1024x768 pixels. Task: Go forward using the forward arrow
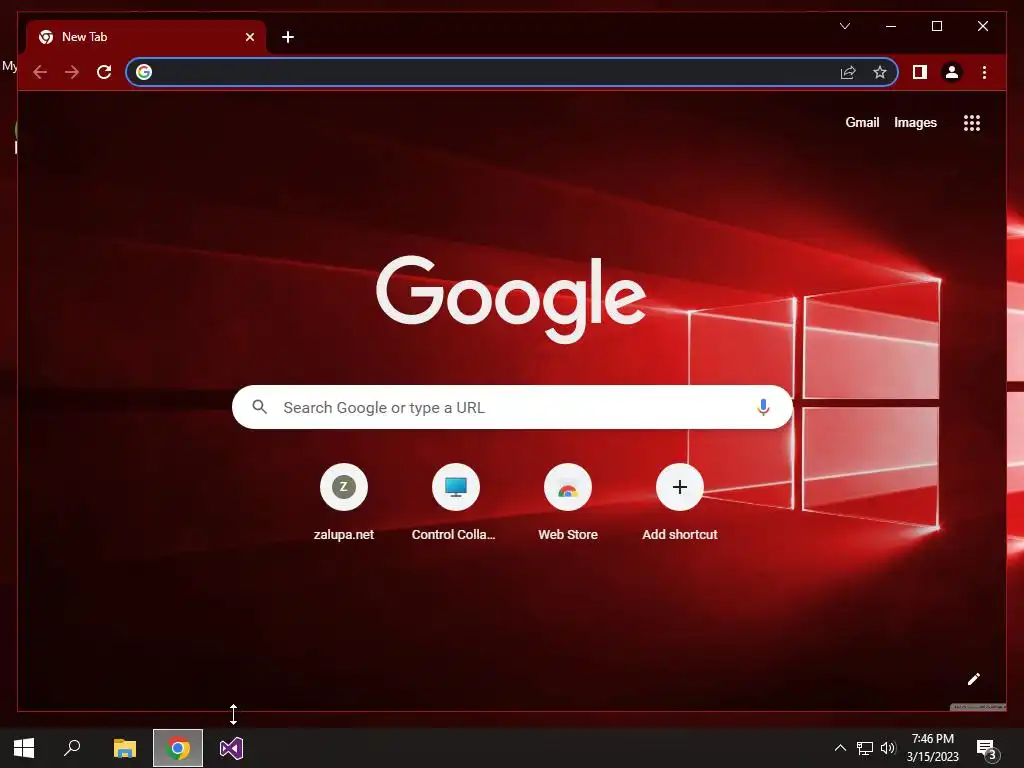tap(72, 72)
